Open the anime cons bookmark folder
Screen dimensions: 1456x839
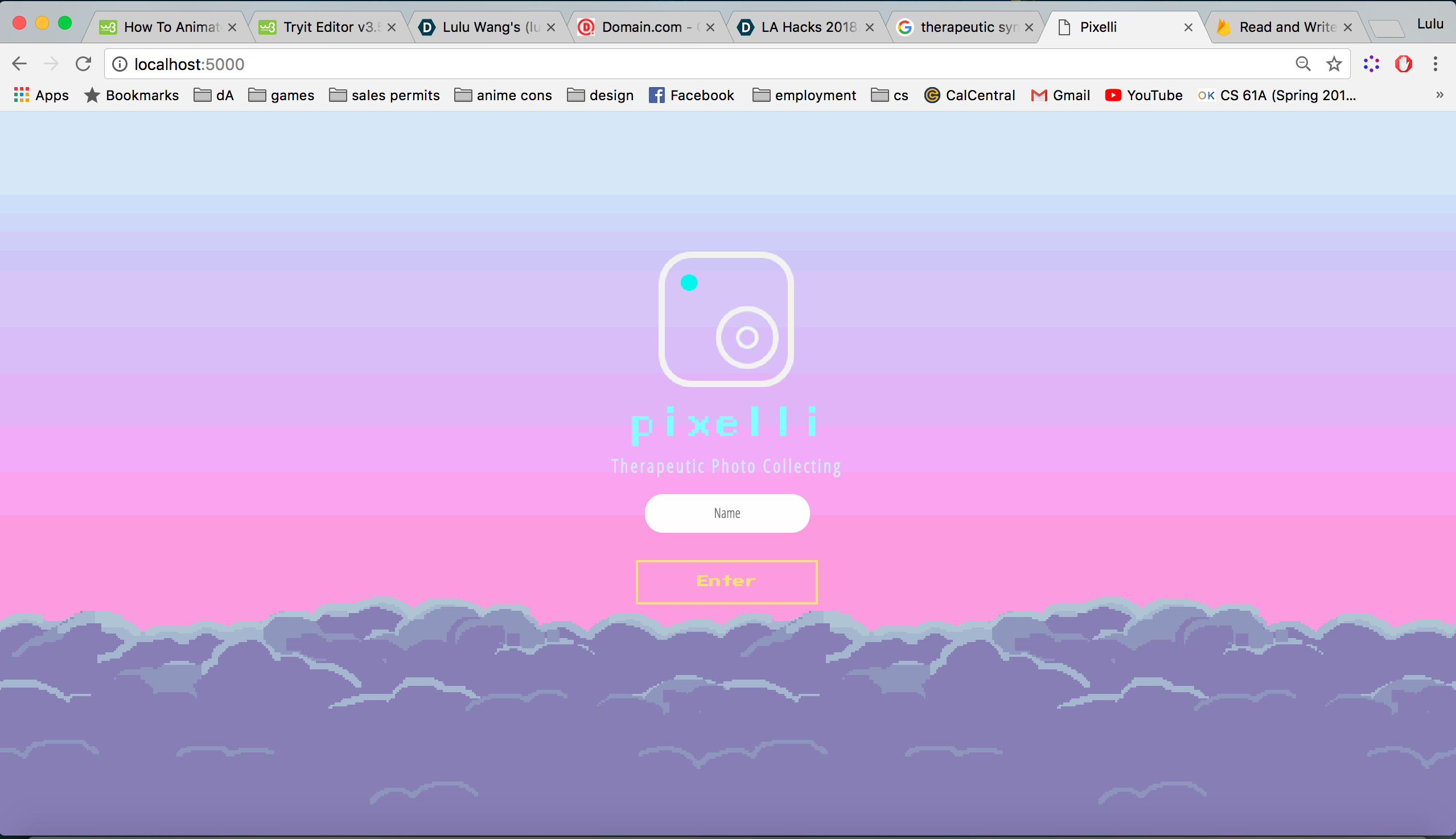pos(503,95)
